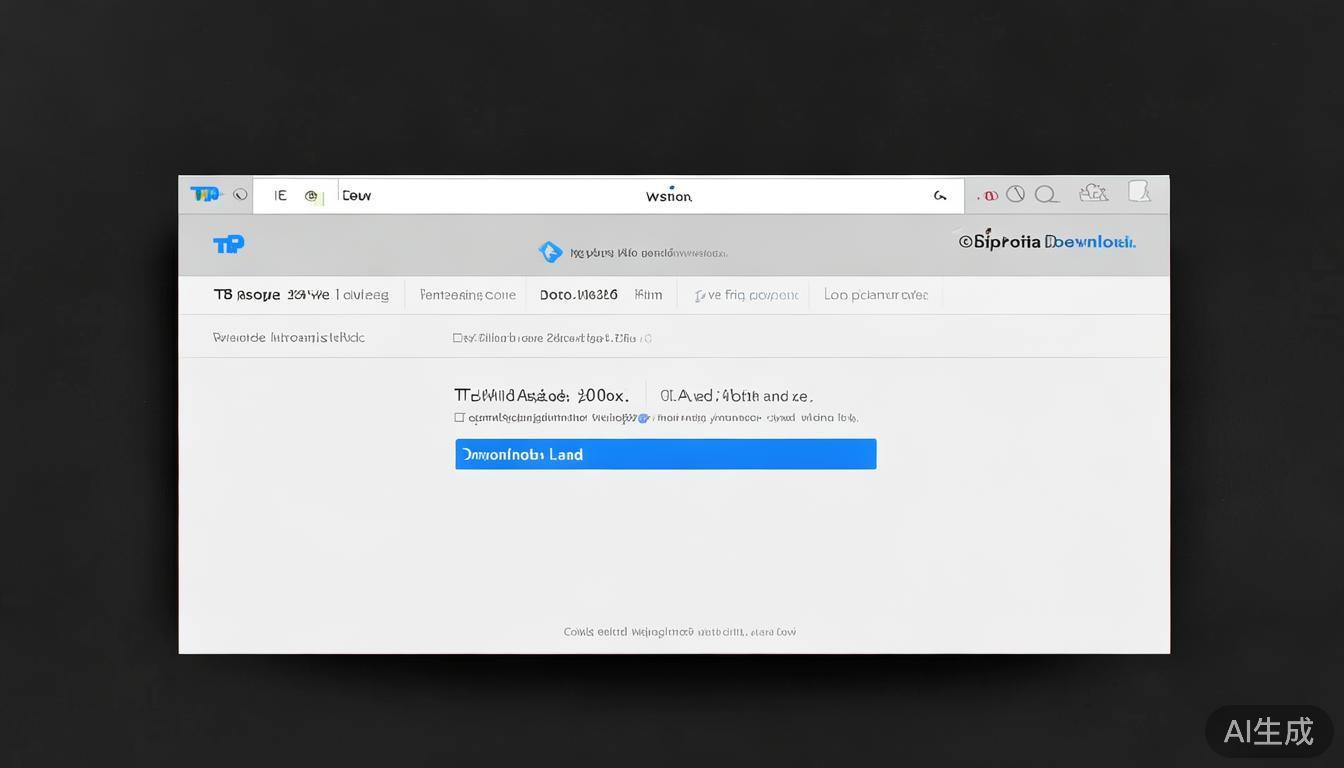Click the reload icon at address bar end
This screenshot has width=1344, height=768.
point(940,196)
